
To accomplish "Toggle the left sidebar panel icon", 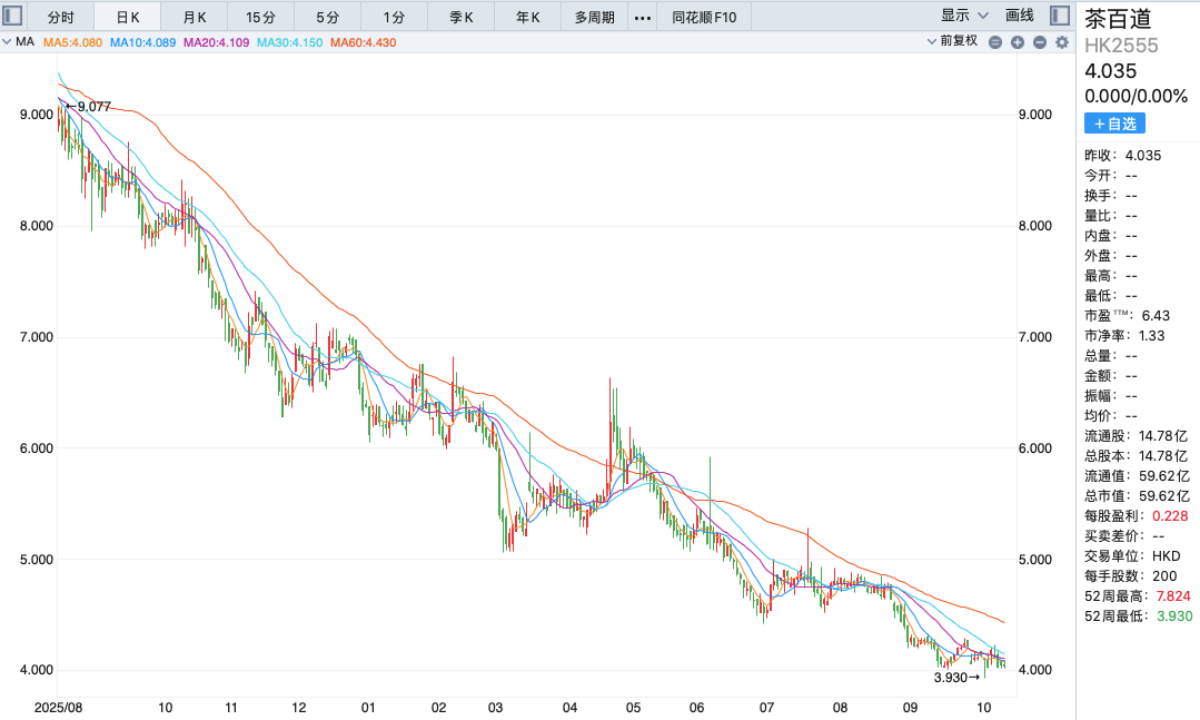I will click(x=14, y=15).
